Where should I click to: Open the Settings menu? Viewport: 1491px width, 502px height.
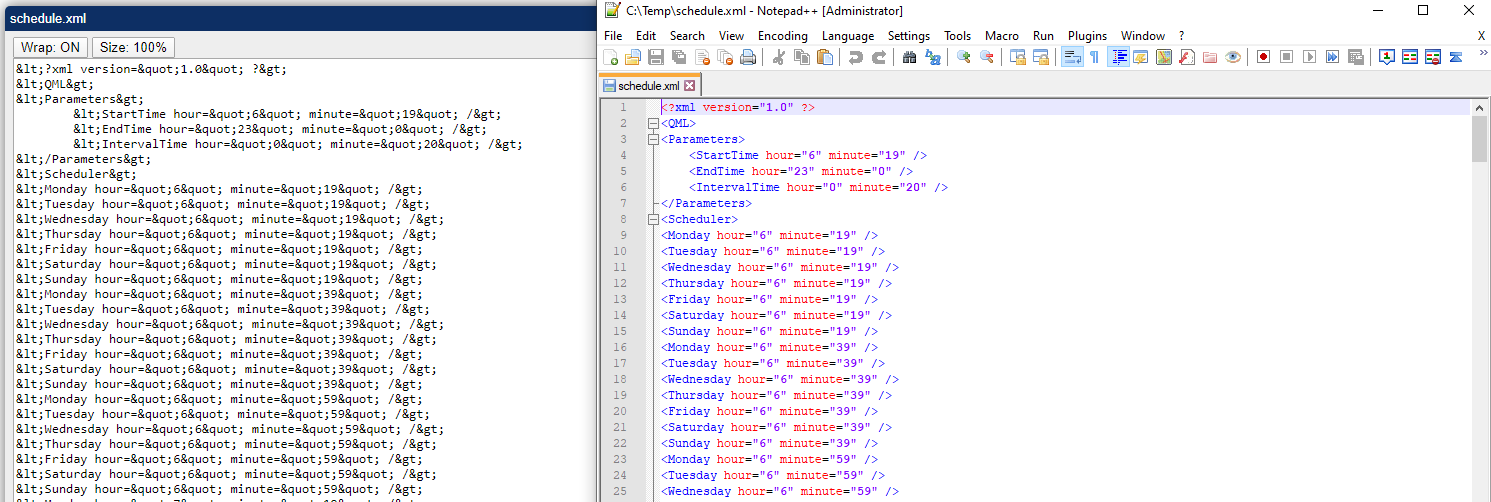click(x=909, y=35)
